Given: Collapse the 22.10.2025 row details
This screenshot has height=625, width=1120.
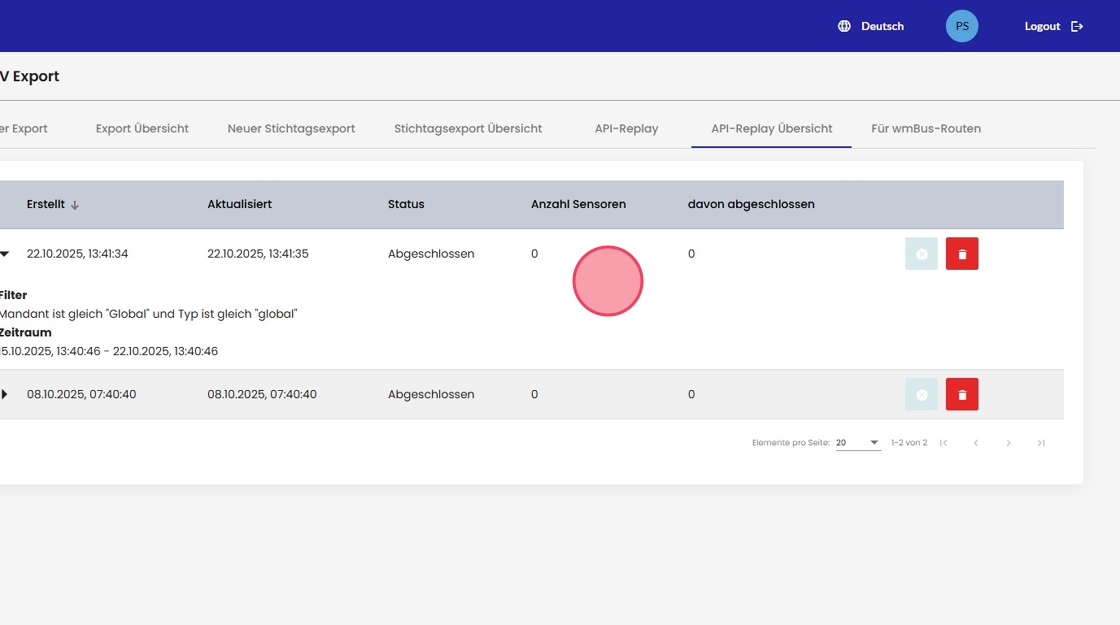Looking at the screenshot, I should 5,254.
